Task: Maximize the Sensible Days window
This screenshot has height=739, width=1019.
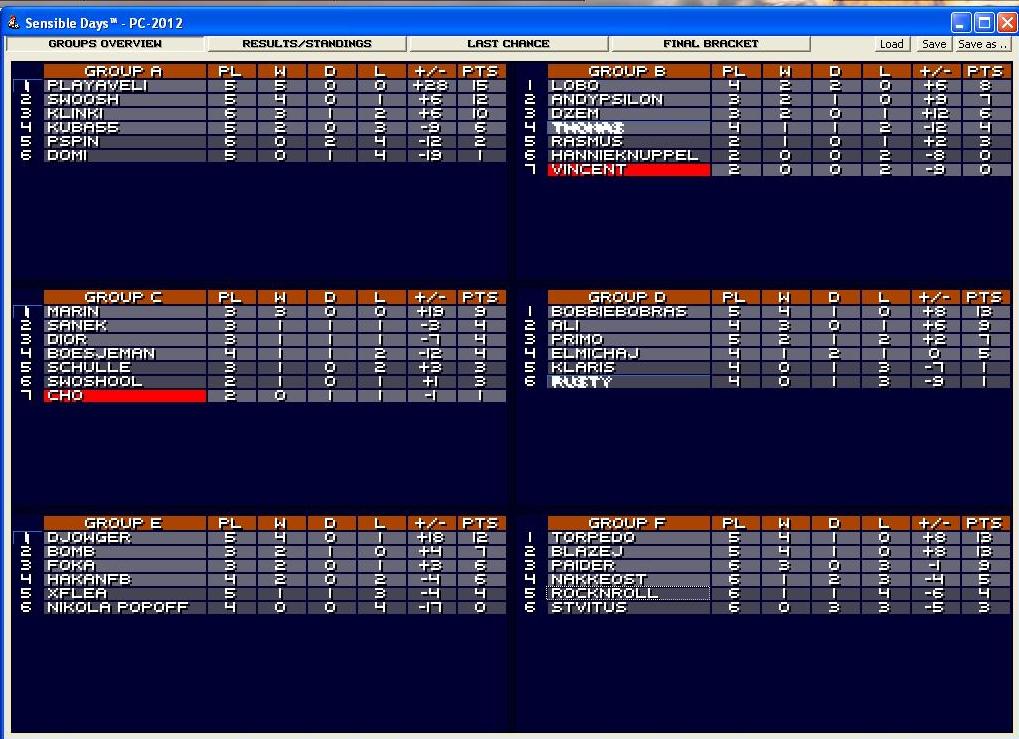Action: [x=983, y=22]
